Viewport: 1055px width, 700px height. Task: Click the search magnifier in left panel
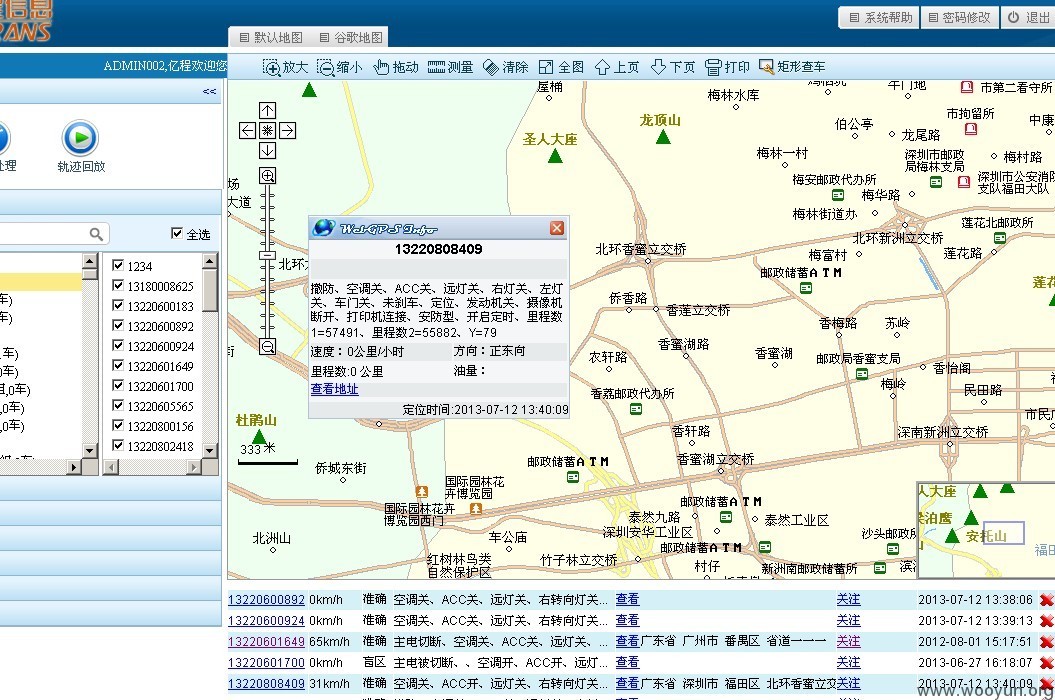pyautogui.click(x=96, y=234)
